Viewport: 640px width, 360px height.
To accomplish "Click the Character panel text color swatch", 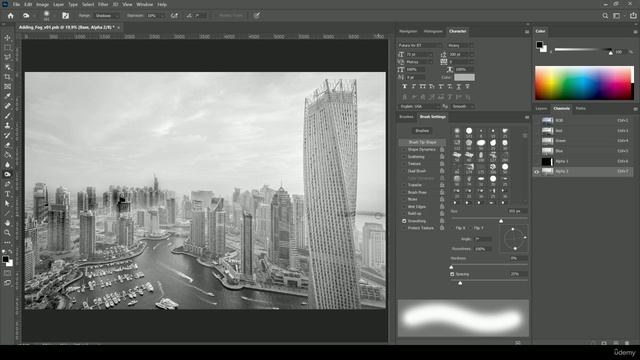I will pos(464,77).
